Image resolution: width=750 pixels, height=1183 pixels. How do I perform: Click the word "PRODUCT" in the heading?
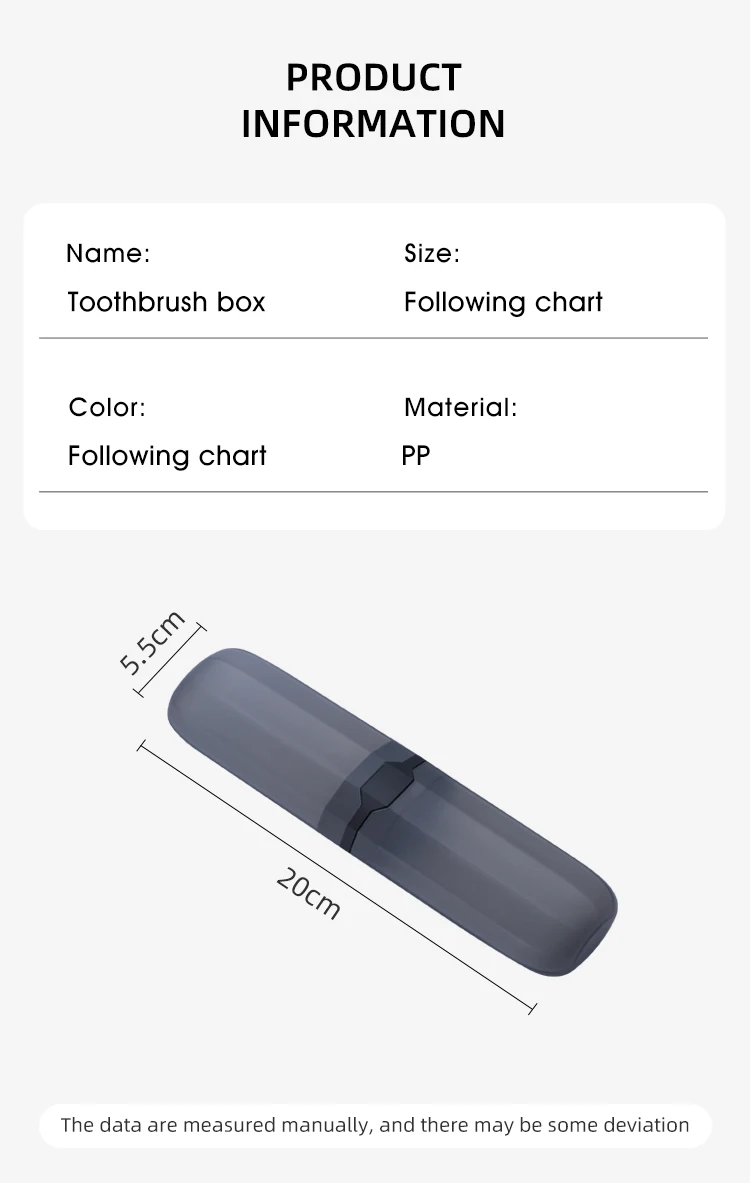[373, 77]
